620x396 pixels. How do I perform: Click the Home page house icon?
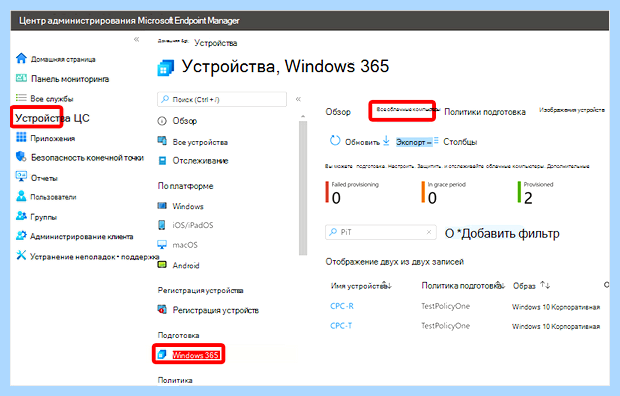(x=21, y=59)
